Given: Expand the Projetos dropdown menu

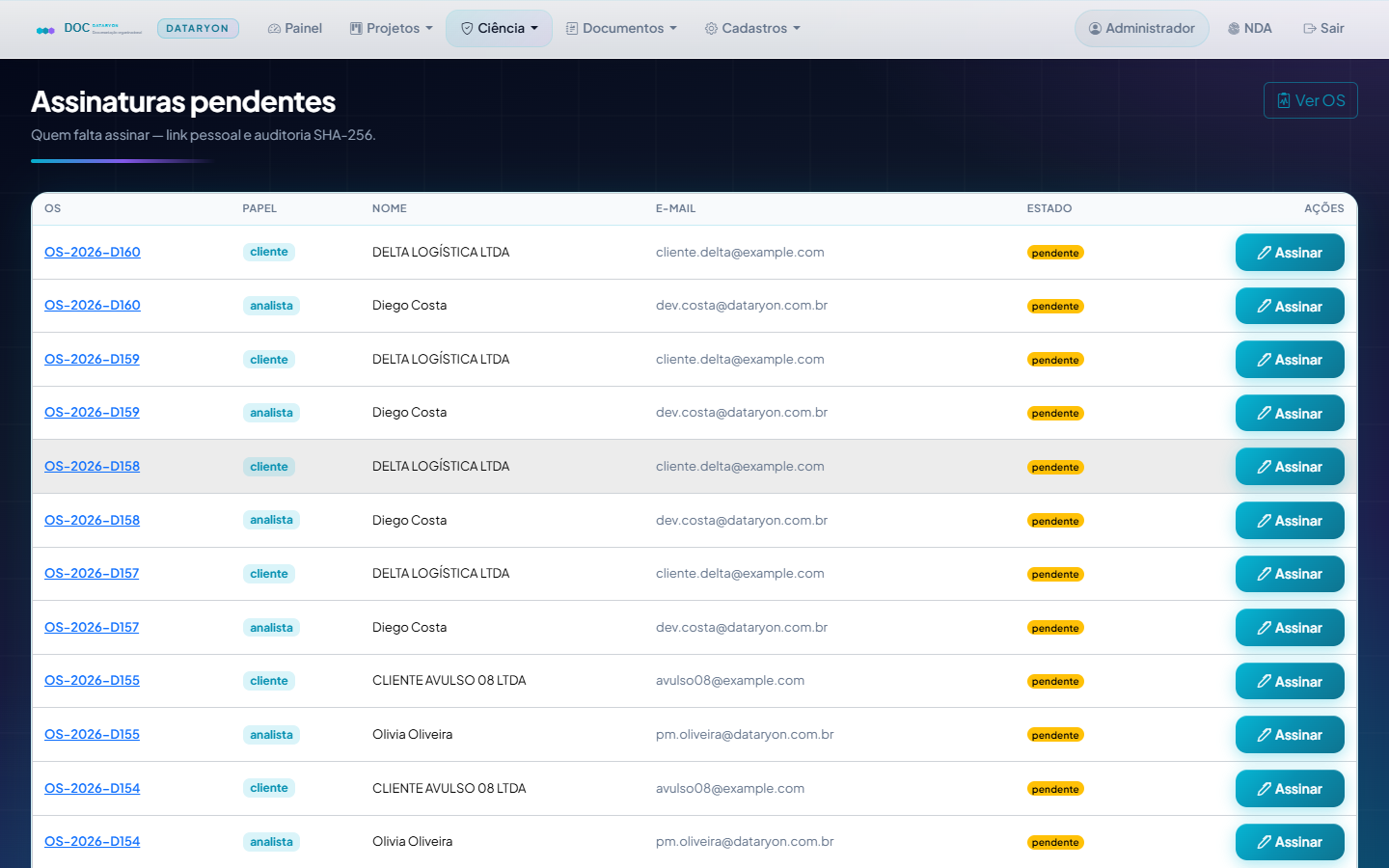Looking at the screenshot, I should click(391, 29).
